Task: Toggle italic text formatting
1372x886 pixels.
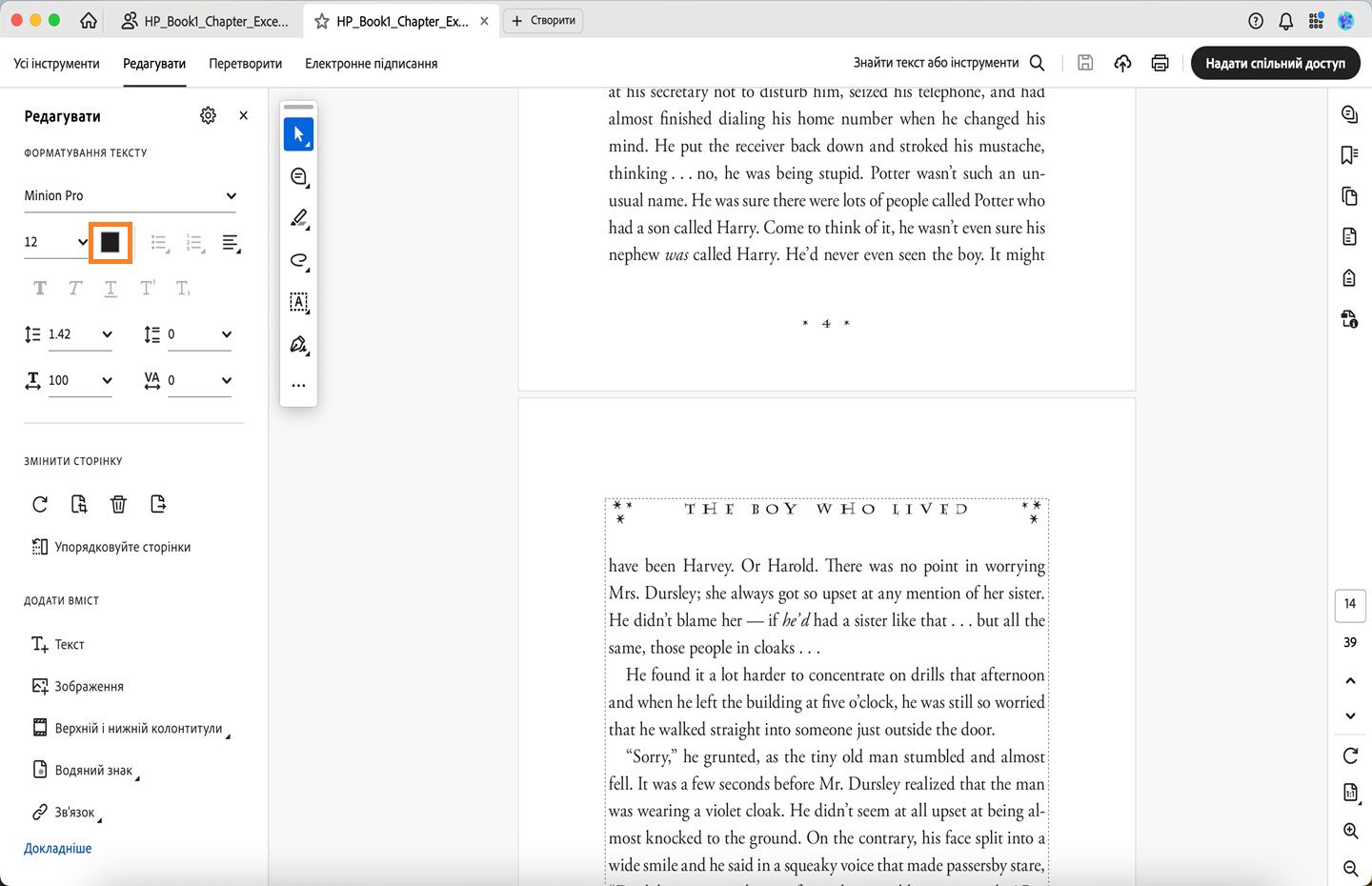Action: click(75, 288)
